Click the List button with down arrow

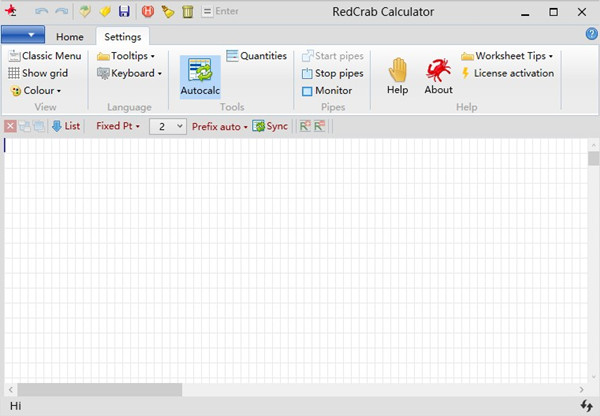[66, 126]
